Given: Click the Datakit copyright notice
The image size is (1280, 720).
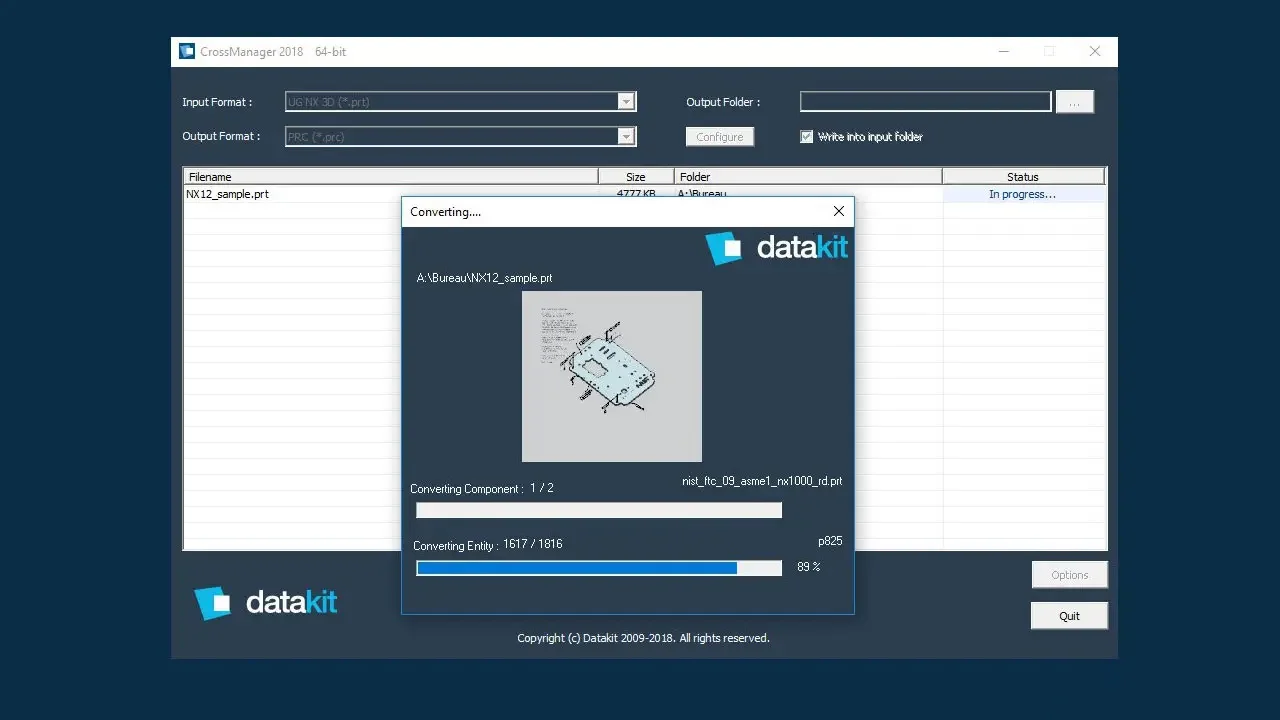Looking at the screenshot, I should tap(643, 638).
